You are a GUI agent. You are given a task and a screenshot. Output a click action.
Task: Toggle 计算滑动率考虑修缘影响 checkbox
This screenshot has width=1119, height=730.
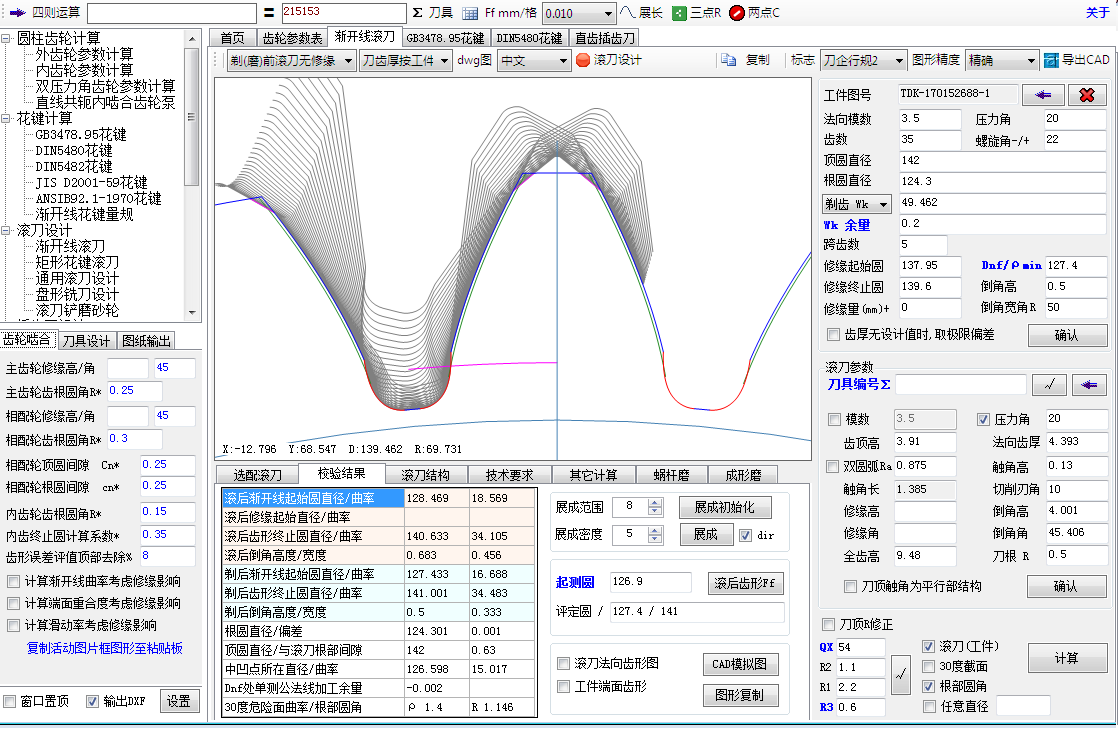pyautogui.click(x=13, y=626)
